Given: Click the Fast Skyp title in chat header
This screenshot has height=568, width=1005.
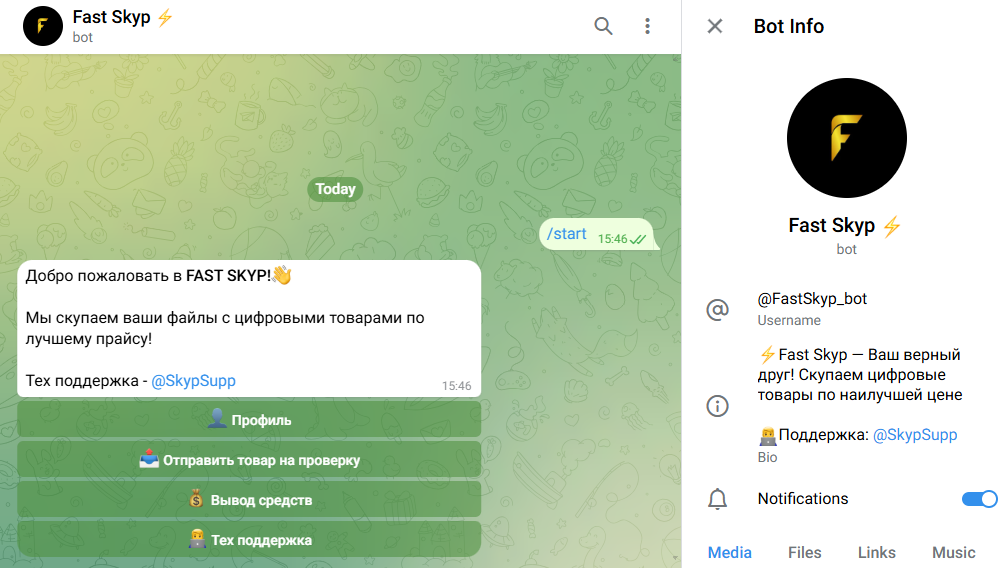Looking at the screenshot, I should coord(112,17).
